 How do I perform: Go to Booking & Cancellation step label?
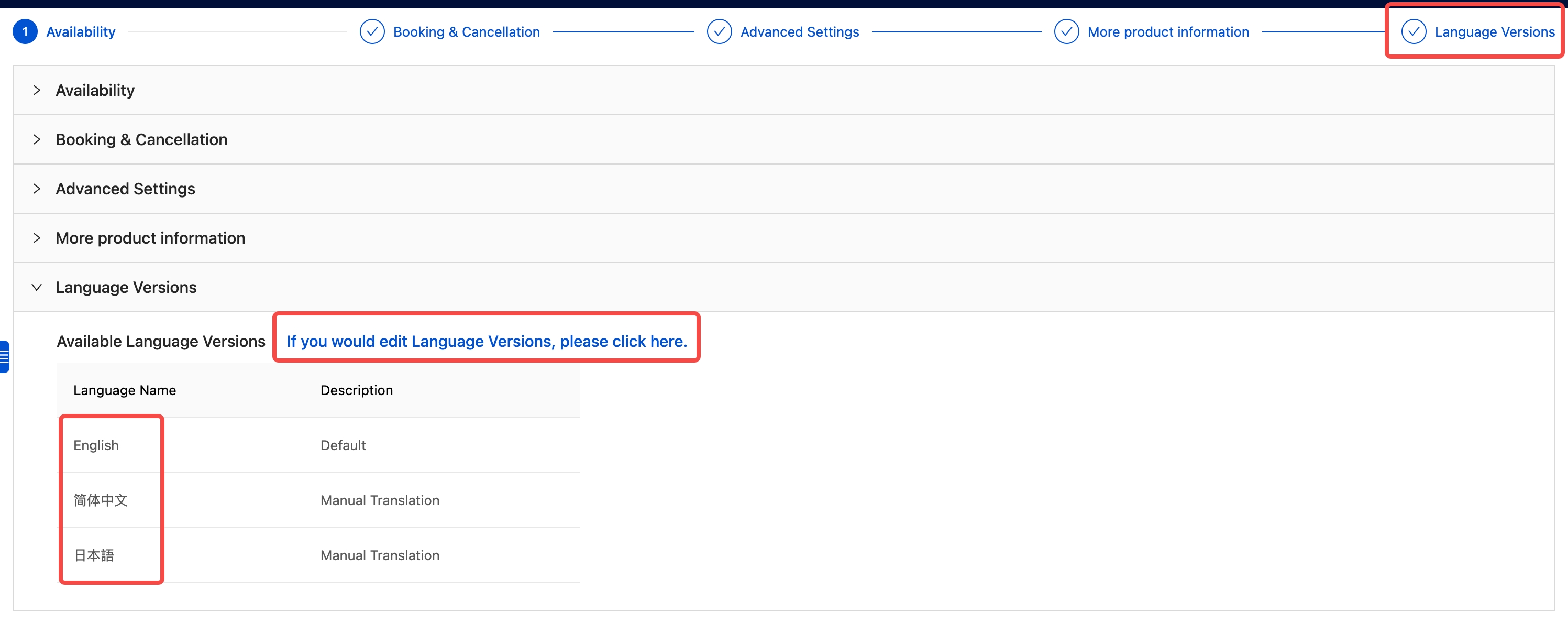coord(466,31)
